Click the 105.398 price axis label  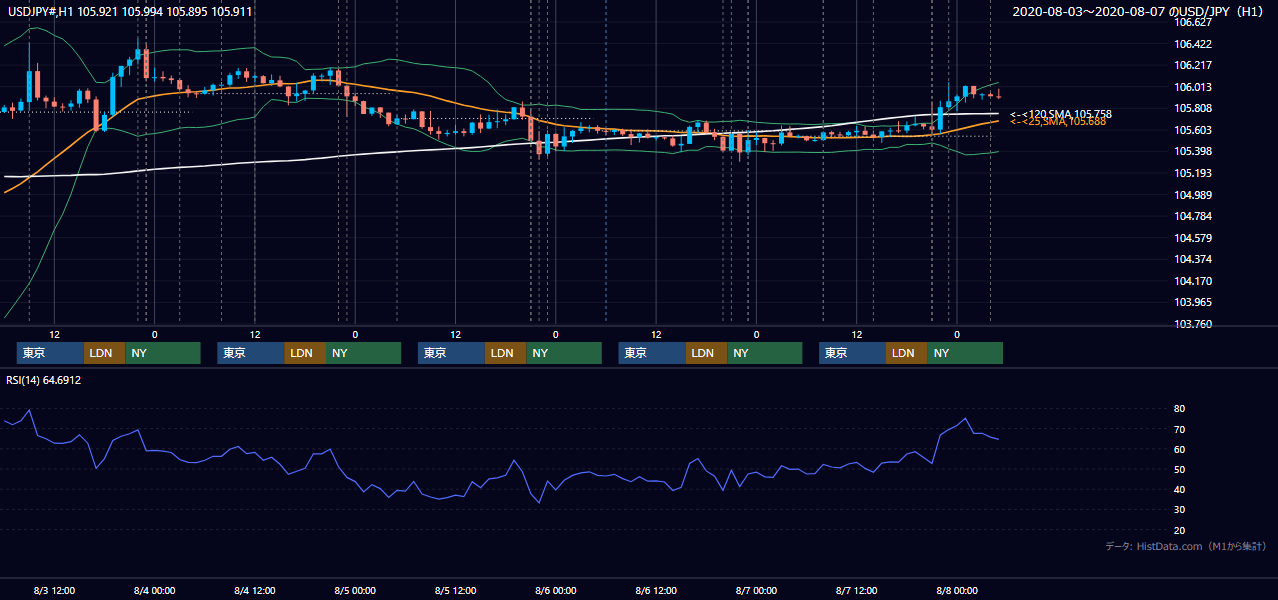coord(1194,151)
